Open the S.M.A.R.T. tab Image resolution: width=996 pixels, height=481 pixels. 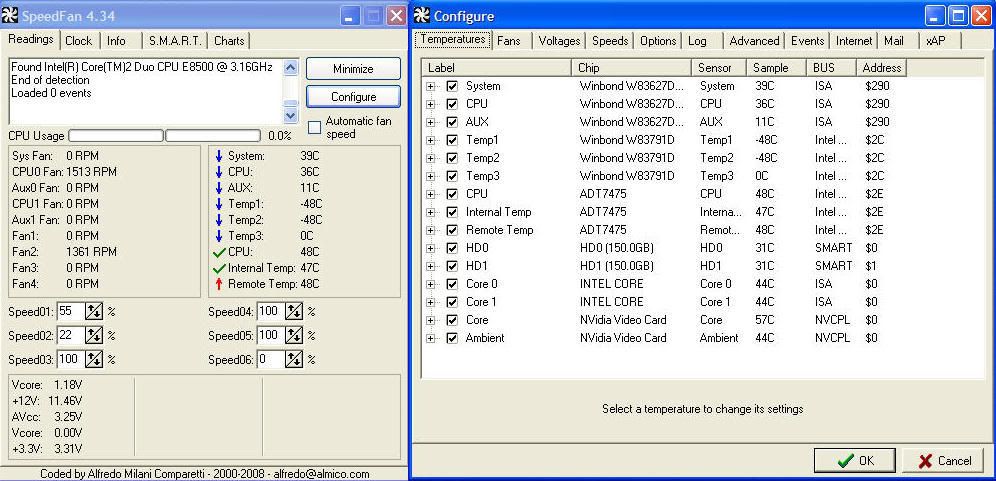pyautogui.click(x=175, y=41)
